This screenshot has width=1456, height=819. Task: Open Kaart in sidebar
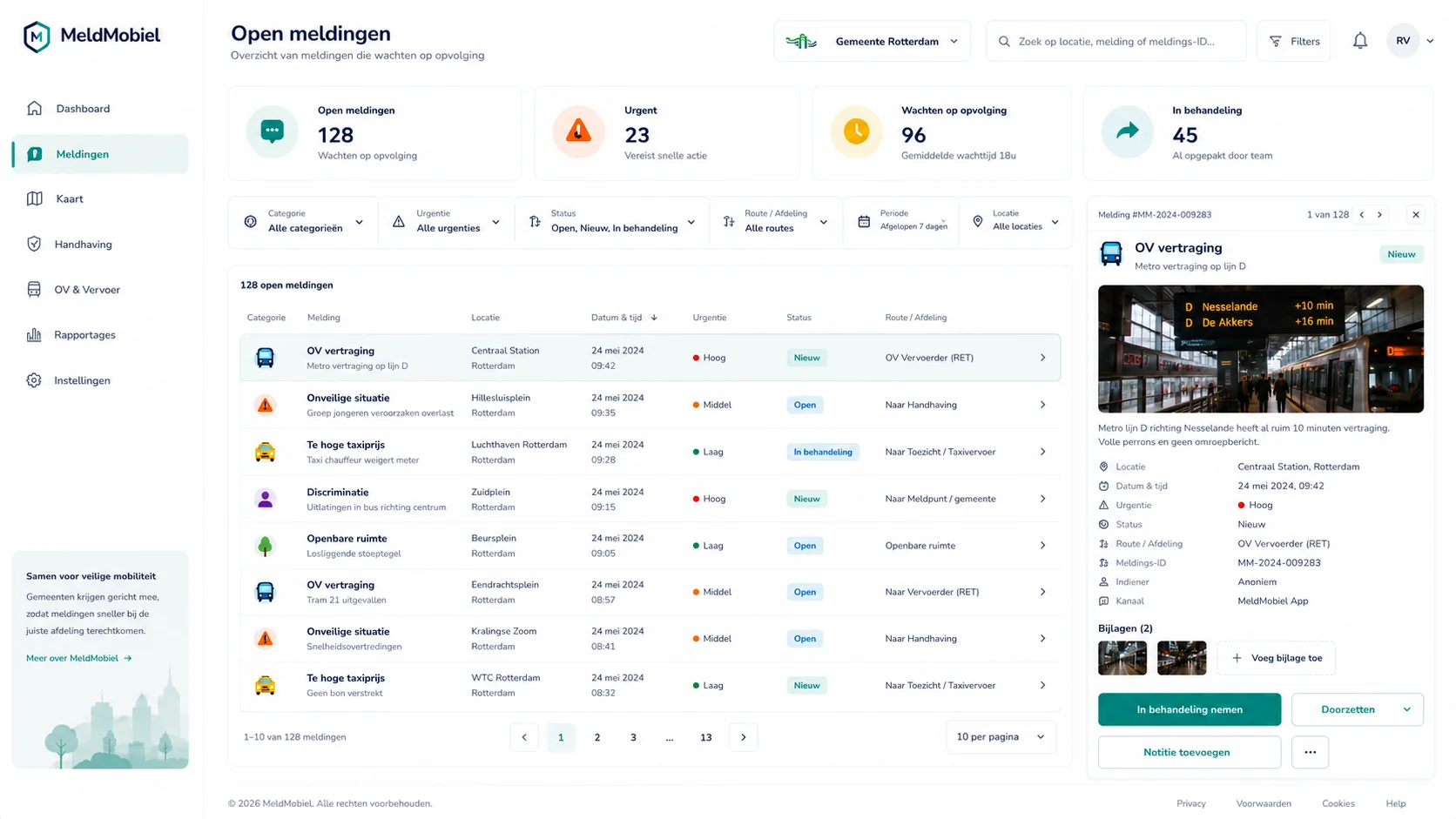tap(100, 198)
